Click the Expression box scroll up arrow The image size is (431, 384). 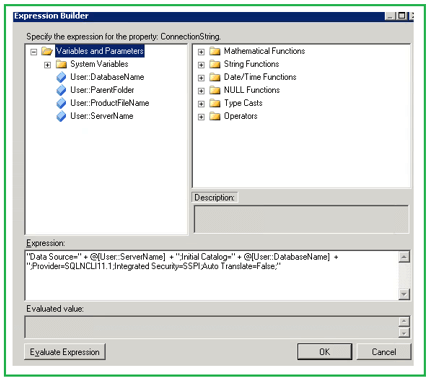(404, 257)
